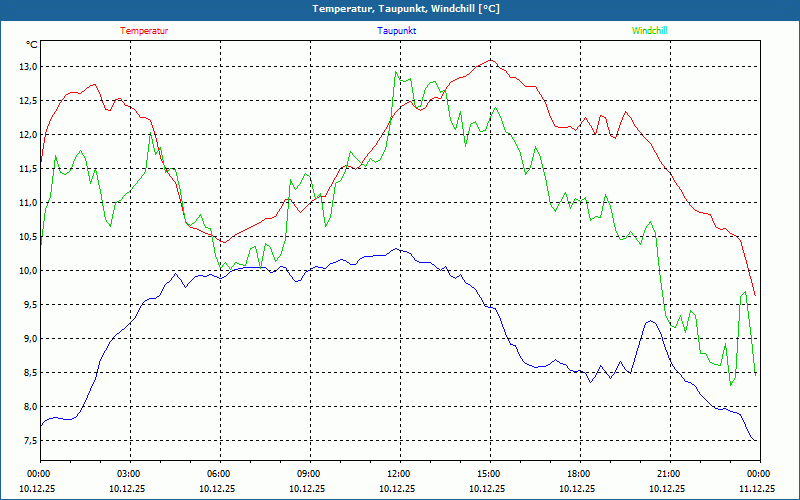Click the 18:00 time axis label
The width and height of the screenshot is (800, 500).
(x=579, y=474)
